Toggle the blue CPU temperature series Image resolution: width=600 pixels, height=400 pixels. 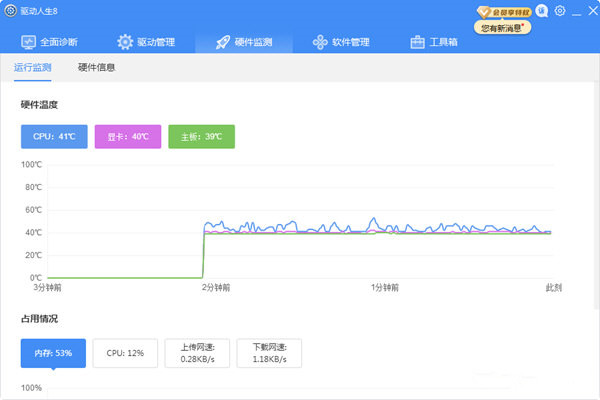coord(54,136)
